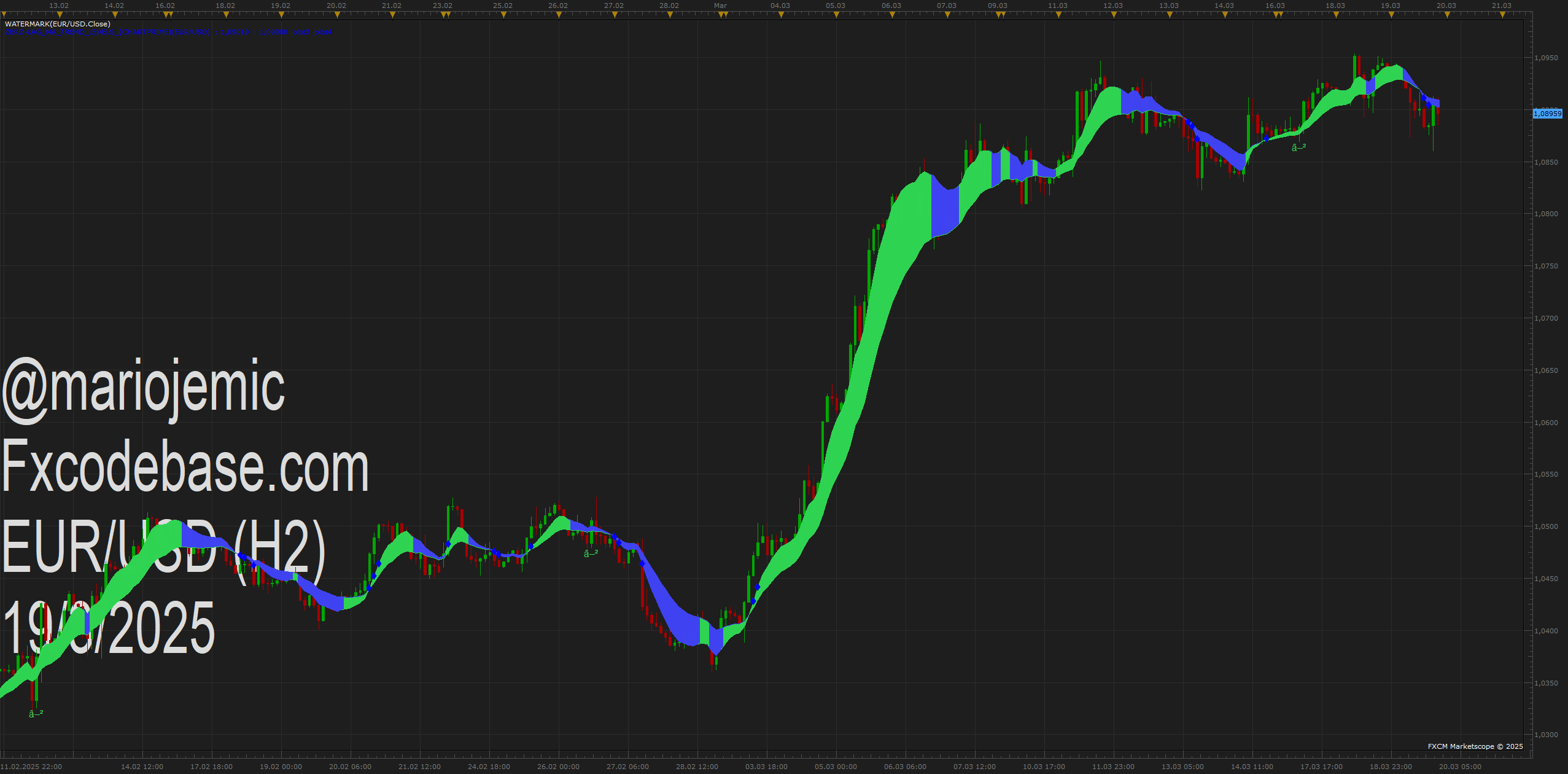Click bottom time label 20.03 05:00

click(x=1460, y=767)
